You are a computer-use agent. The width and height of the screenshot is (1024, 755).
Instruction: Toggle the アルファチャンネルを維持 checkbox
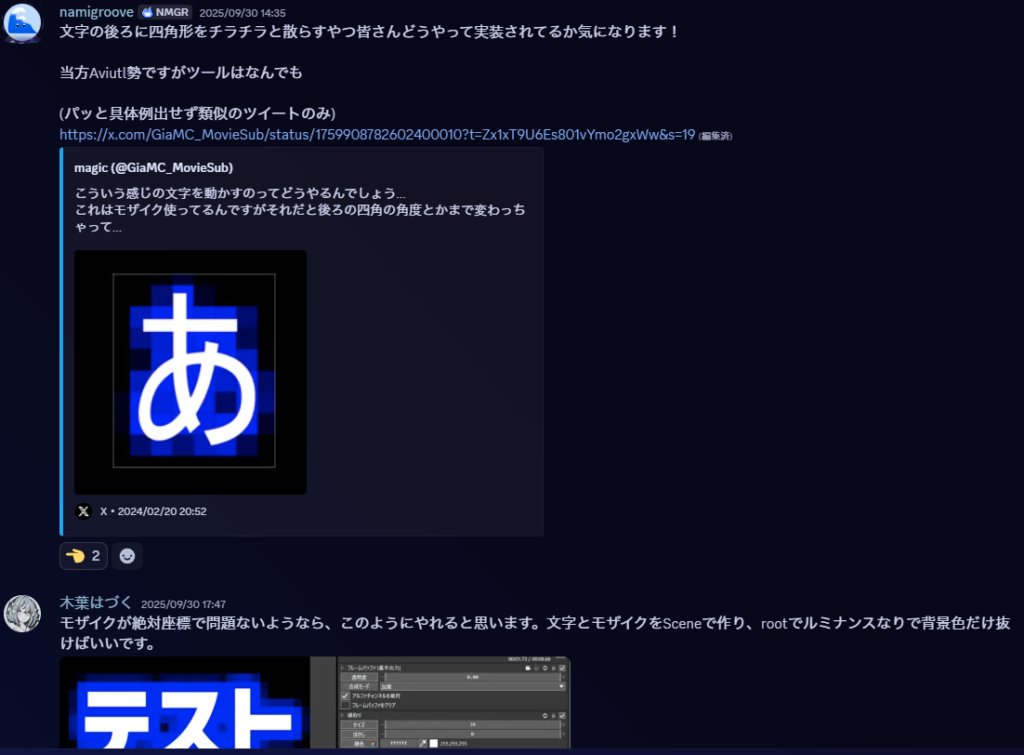[346, 696]
